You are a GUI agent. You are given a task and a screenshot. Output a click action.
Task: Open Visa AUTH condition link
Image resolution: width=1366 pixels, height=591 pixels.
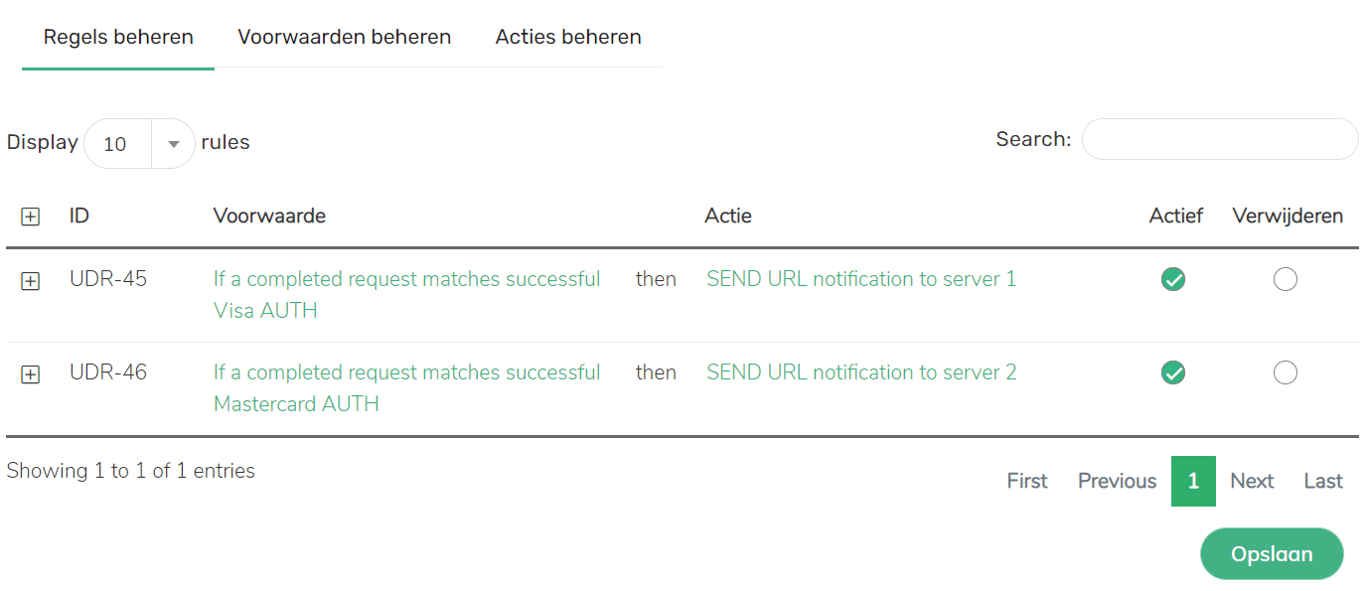click(x=406, y=294)
